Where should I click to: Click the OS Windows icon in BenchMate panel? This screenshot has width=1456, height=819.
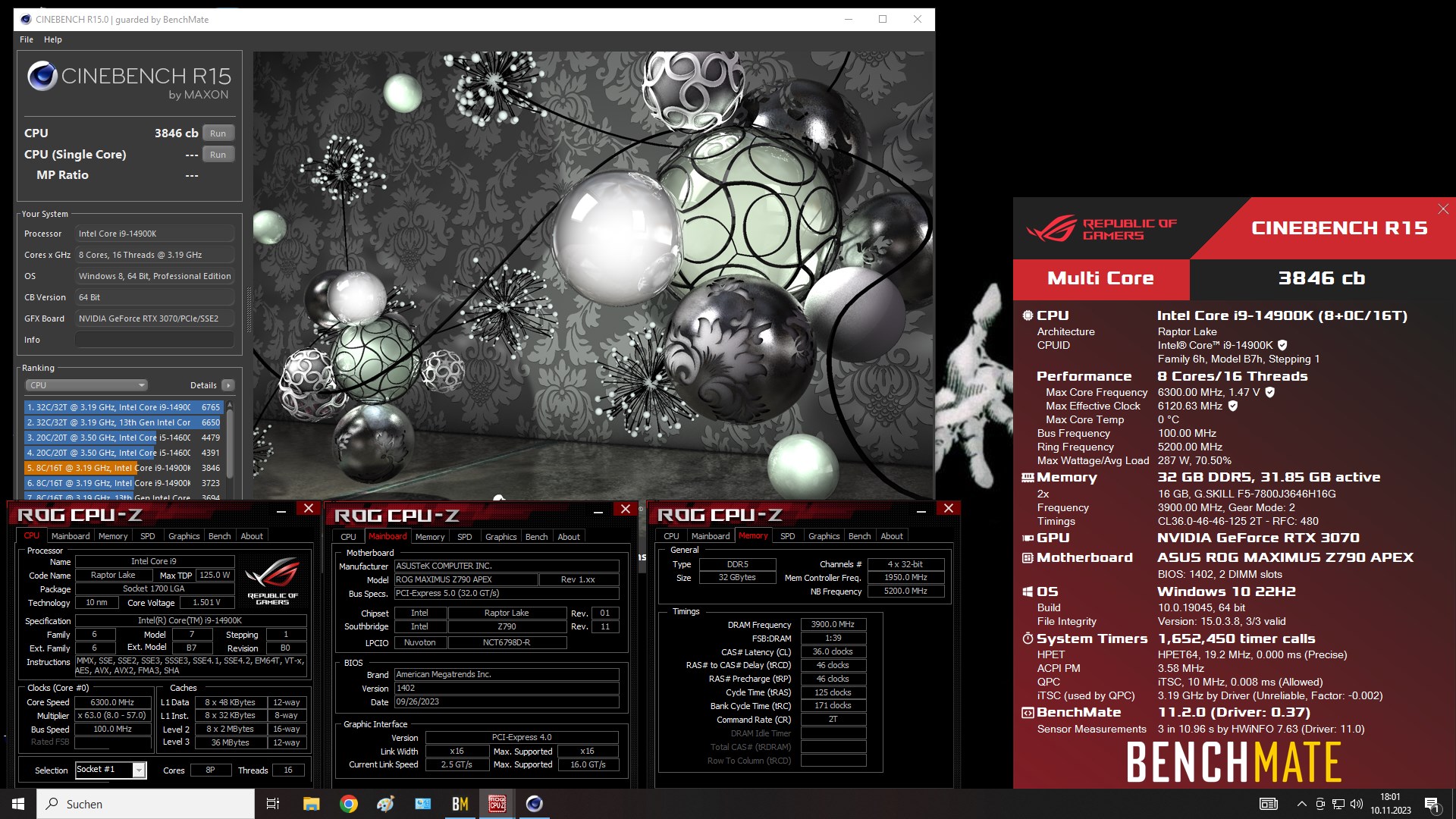[1028, 591]
